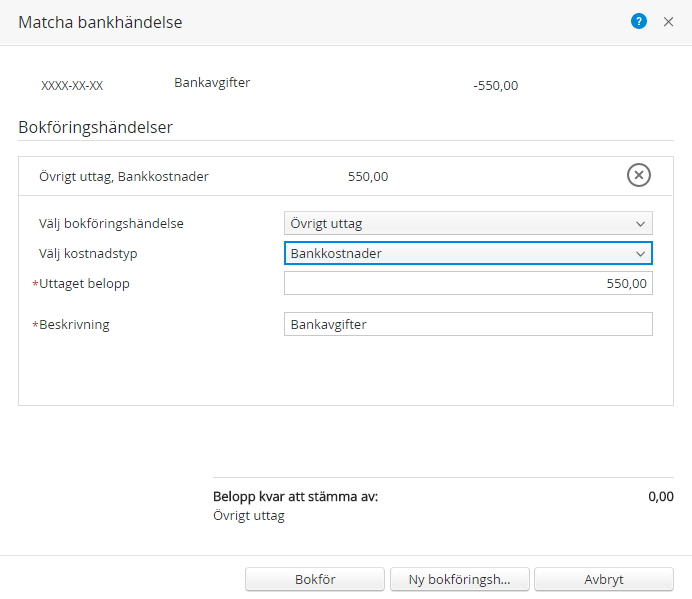Click the Välj kostnadstyp field label
692x599 pixels.
click(88, 254)
